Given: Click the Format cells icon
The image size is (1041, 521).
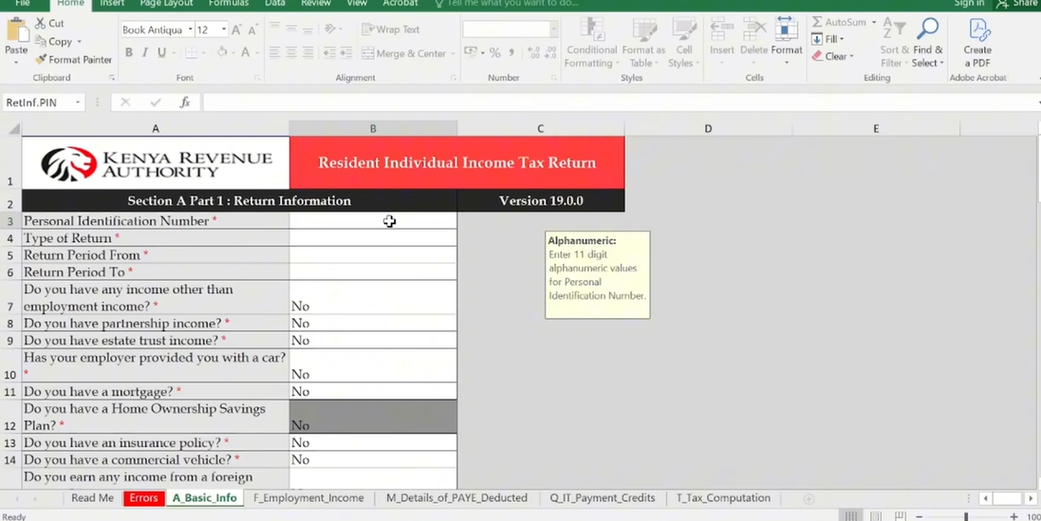Looking at the screenshot, I should tap(786, 31).
